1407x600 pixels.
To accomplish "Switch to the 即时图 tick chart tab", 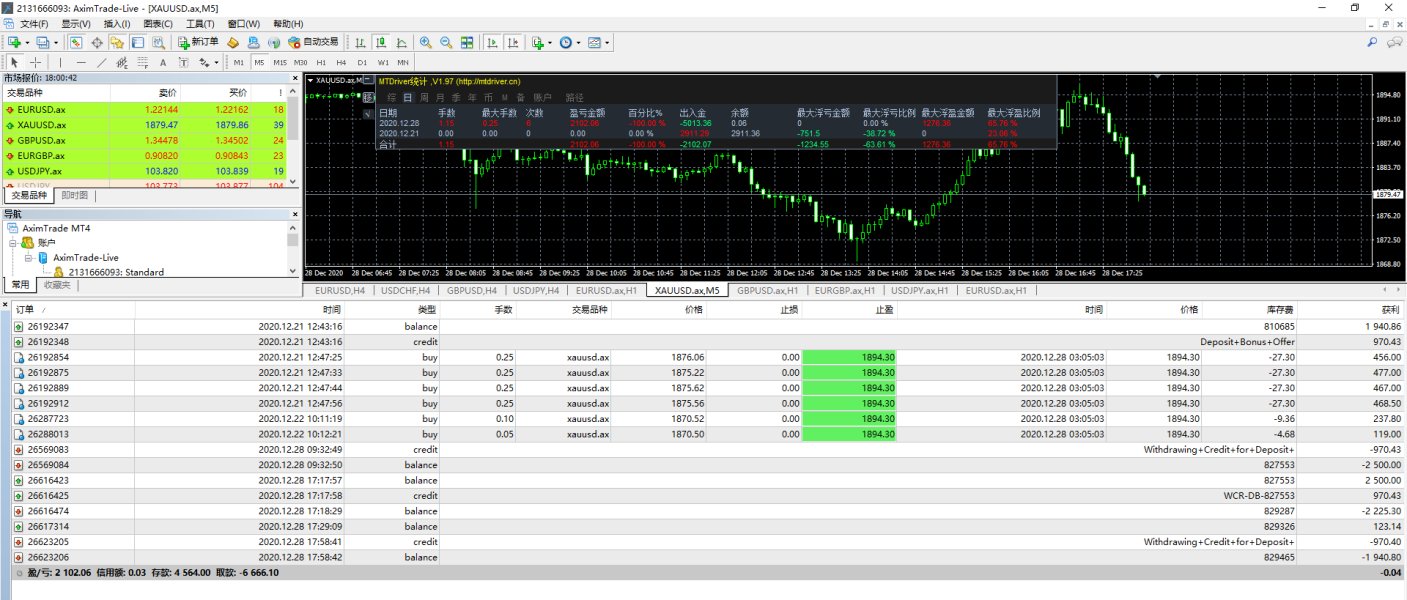I will 75,195.
